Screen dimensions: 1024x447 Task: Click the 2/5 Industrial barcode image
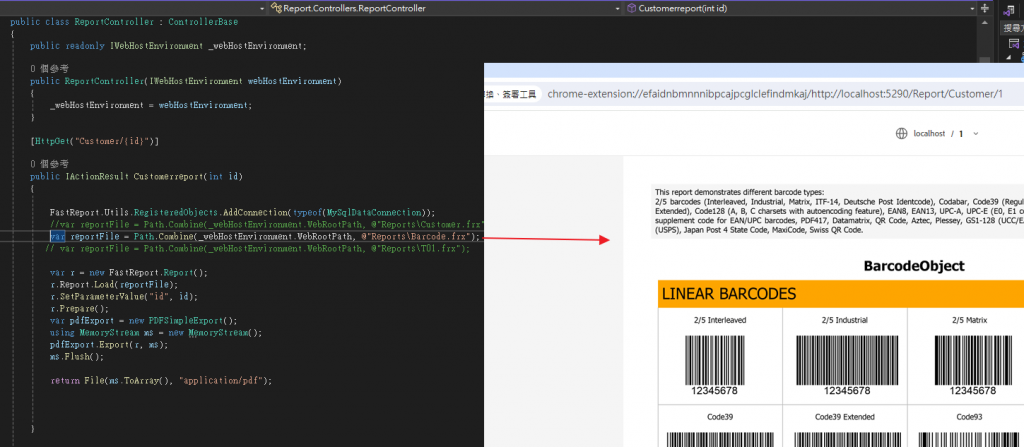(x=847, y=360)
